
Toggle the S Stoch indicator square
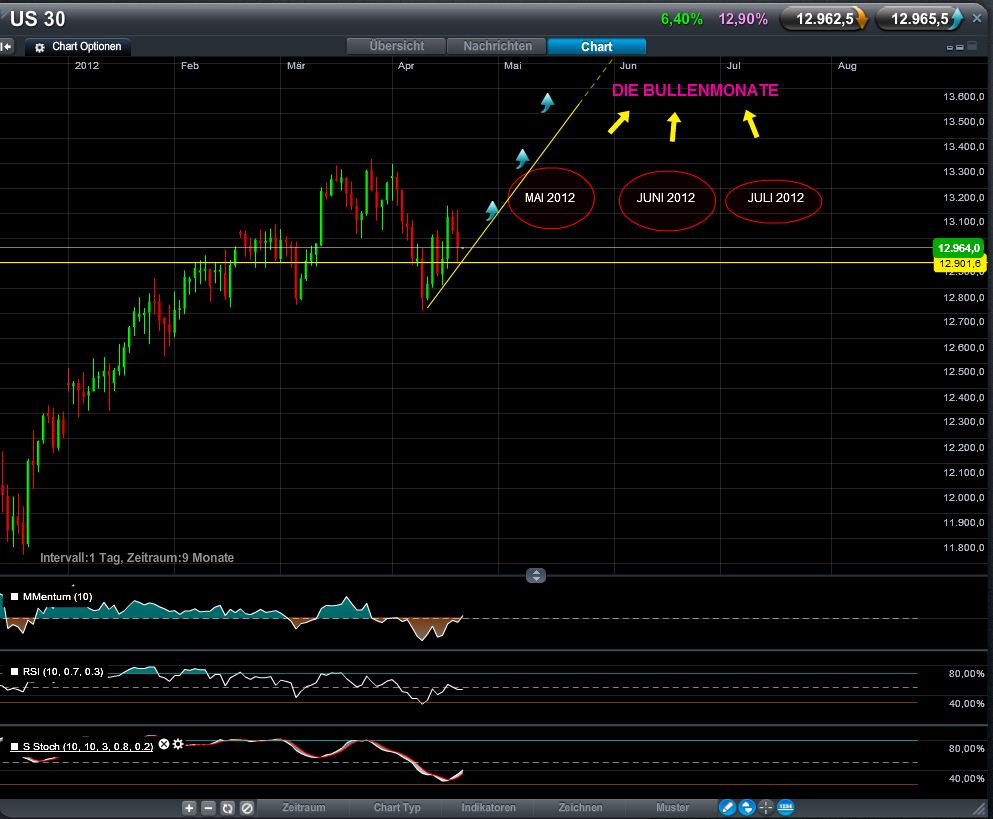(15, 746)
